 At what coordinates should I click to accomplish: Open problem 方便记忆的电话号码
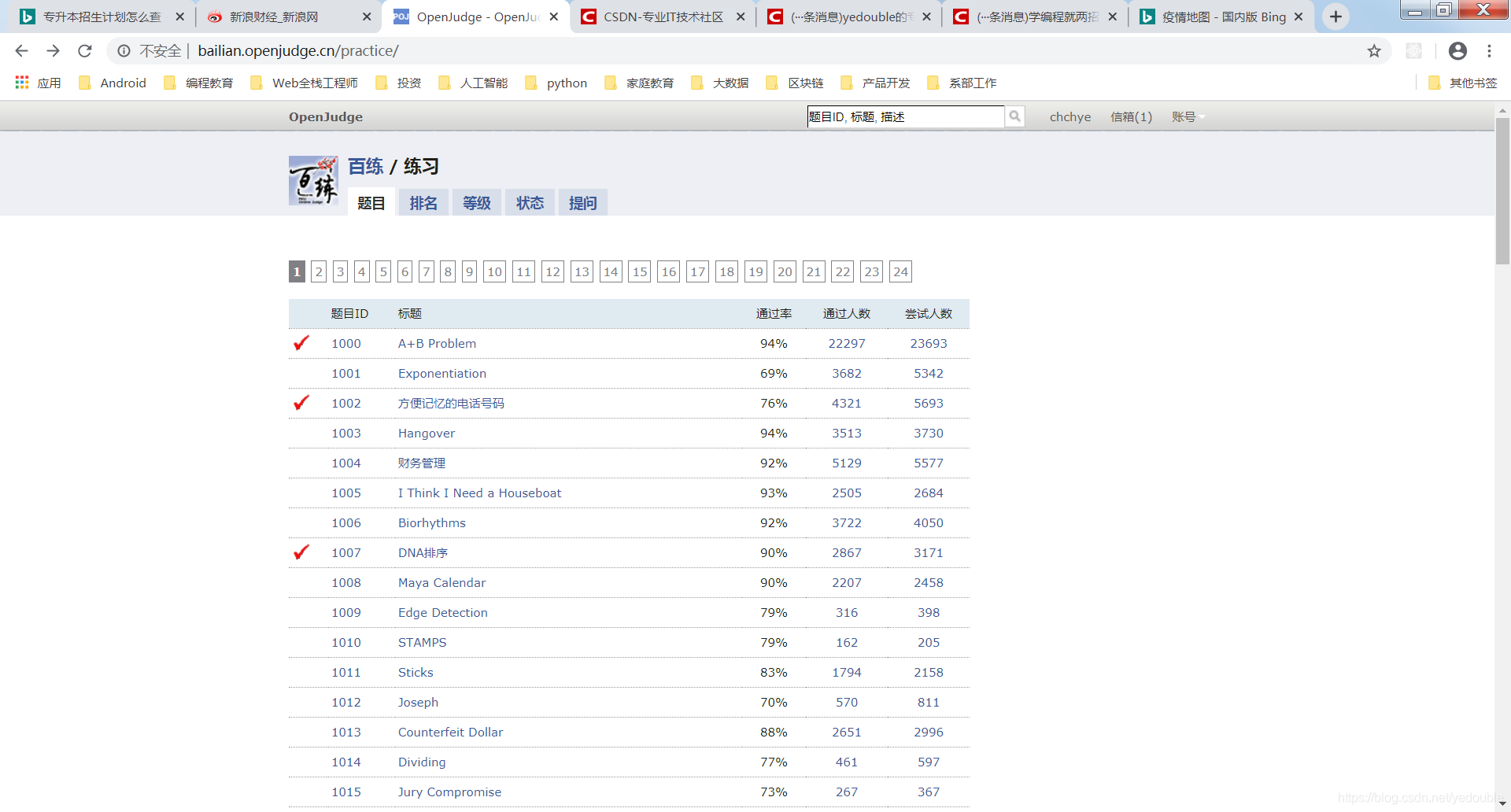pos(451,403)
